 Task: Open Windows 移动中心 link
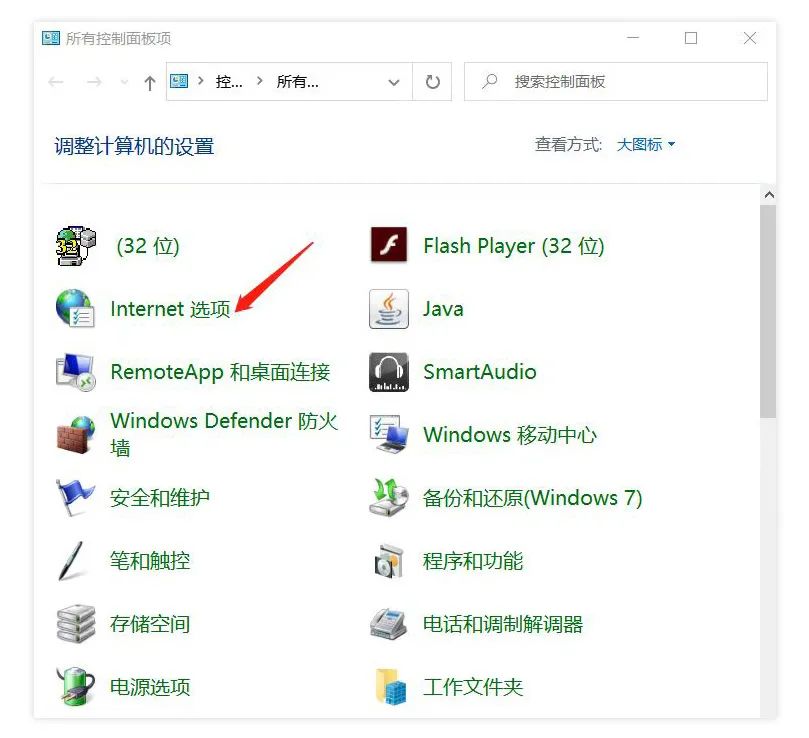coord(510,435)
